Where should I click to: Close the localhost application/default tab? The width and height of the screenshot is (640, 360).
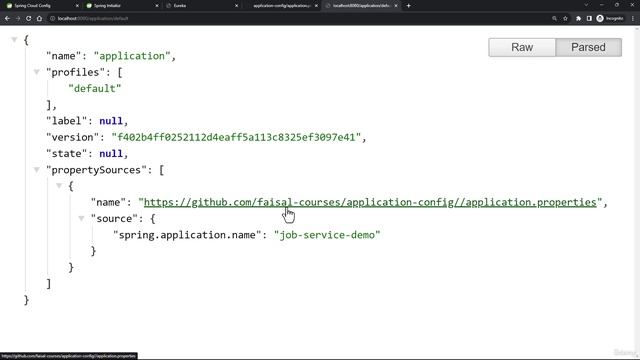pos(396,6)
